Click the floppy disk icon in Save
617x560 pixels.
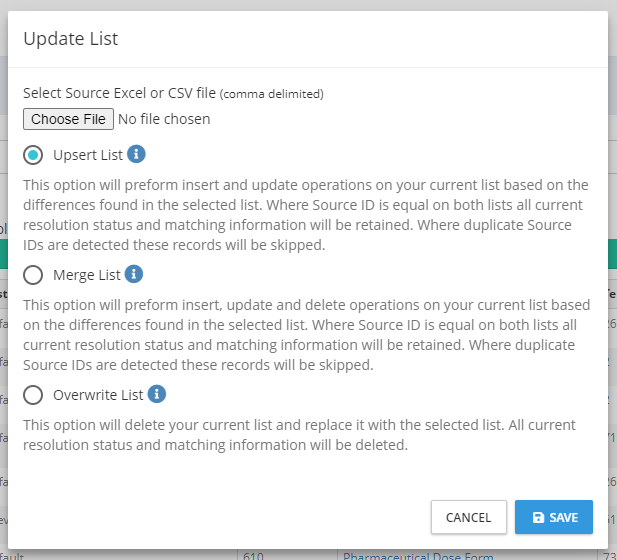(538, 518)
